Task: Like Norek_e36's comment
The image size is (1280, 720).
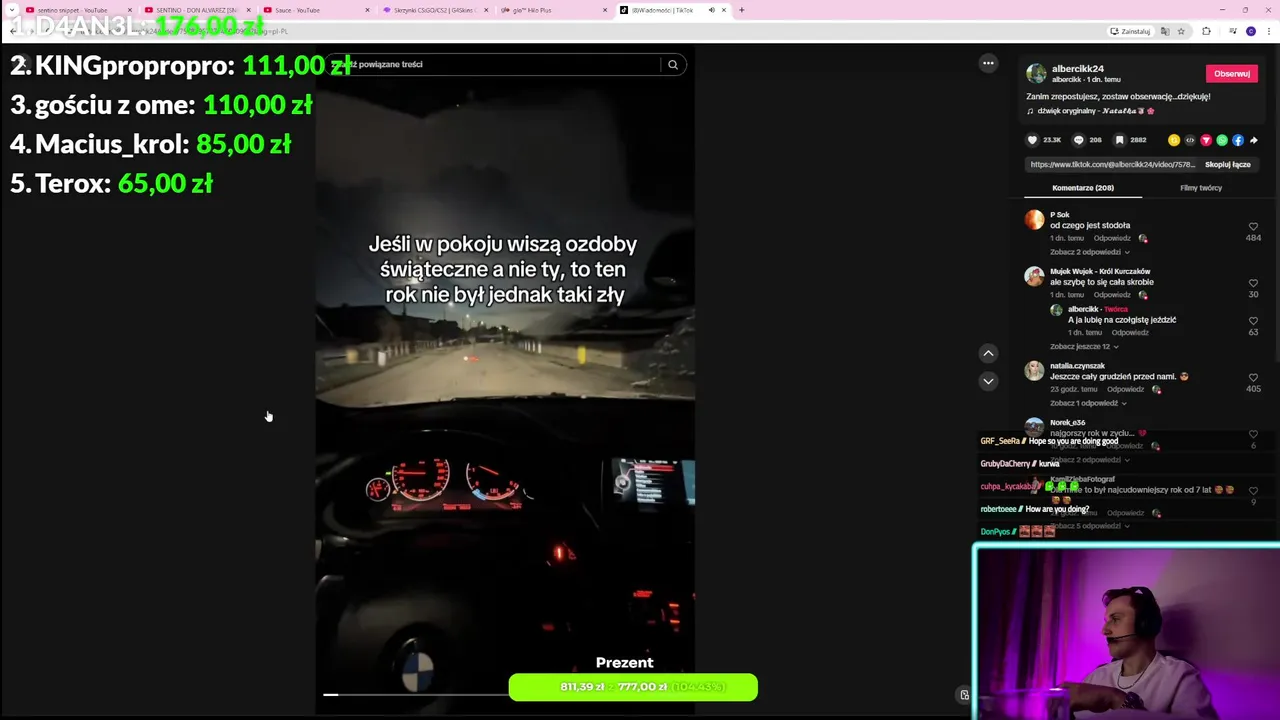Action: (1253, 434)
